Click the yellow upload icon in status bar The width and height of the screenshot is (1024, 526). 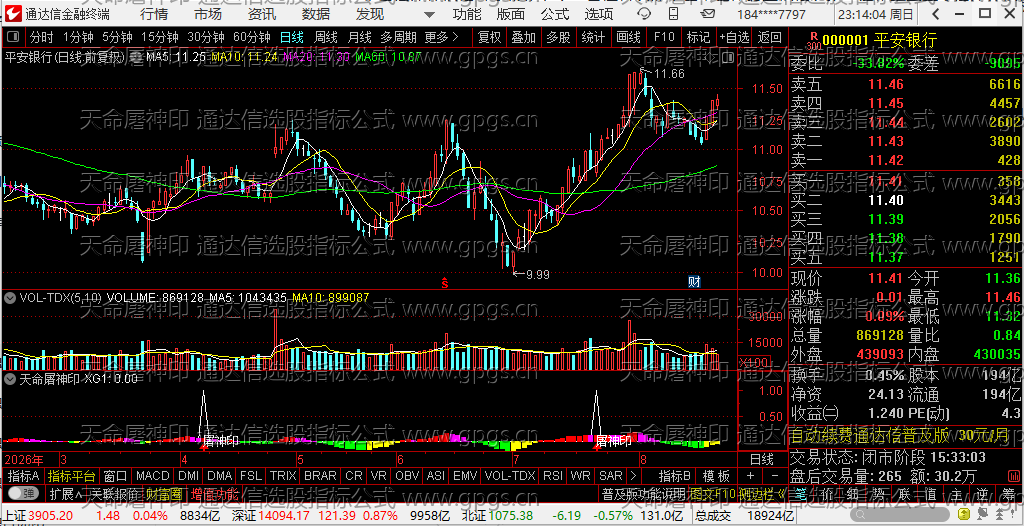(964, 514)
